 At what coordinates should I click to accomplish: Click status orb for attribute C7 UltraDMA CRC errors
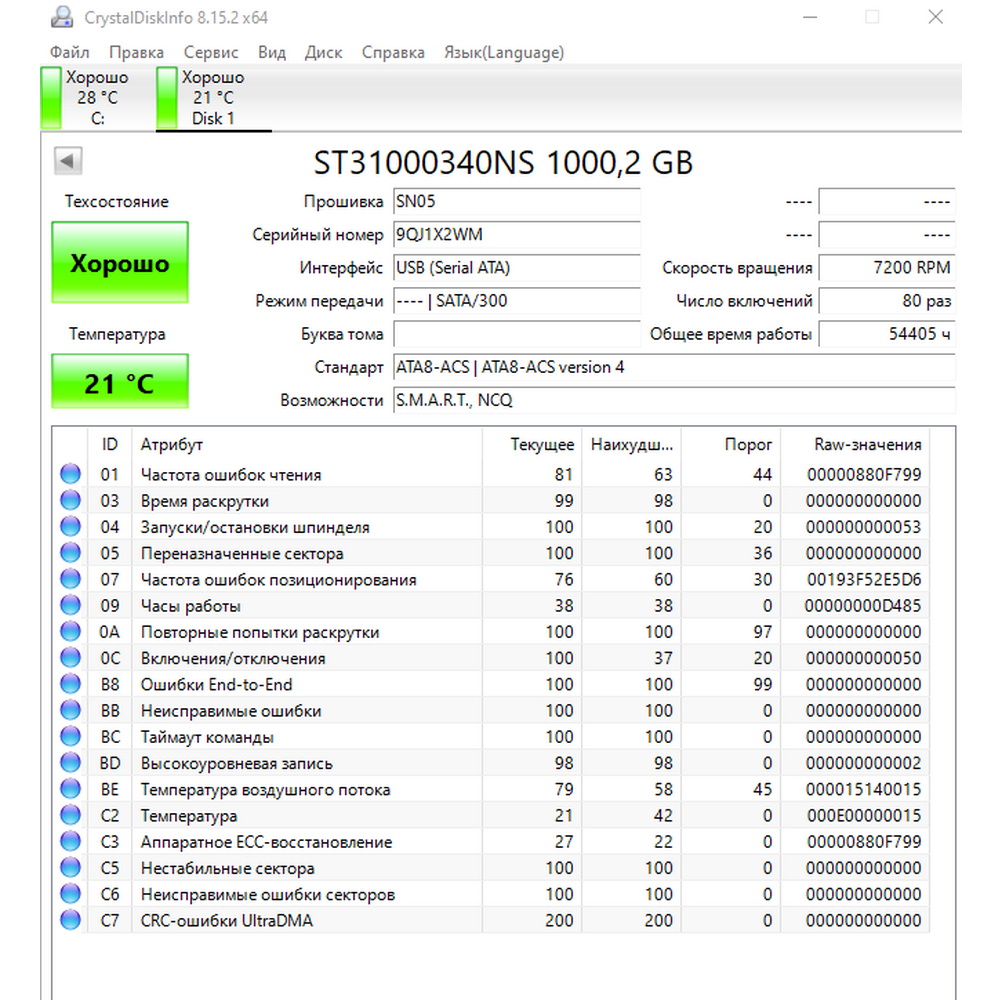tap(70, 920)
